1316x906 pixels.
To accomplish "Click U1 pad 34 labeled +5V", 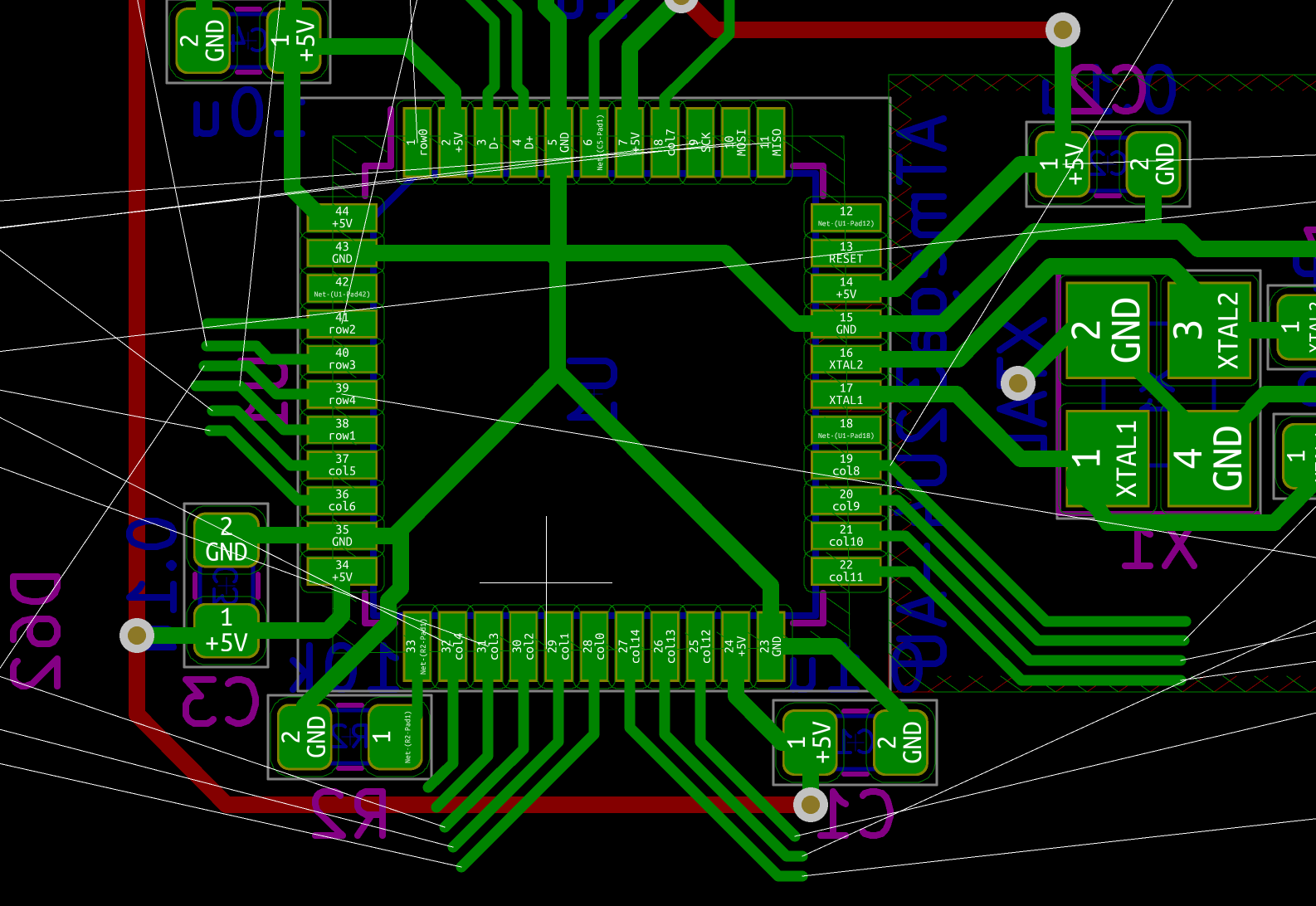I will (x=342, y=571).
